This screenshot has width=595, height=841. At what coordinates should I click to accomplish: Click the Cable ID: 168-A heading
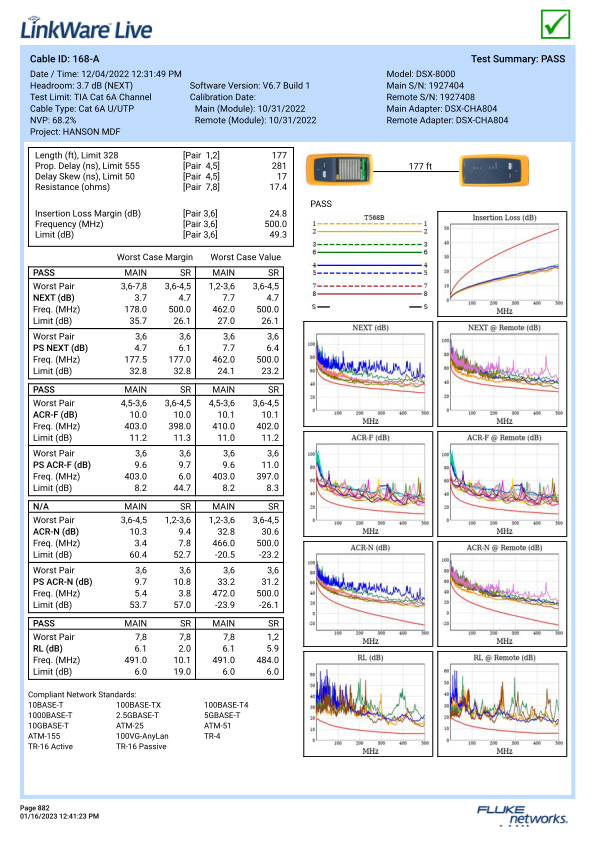(64, 59)
